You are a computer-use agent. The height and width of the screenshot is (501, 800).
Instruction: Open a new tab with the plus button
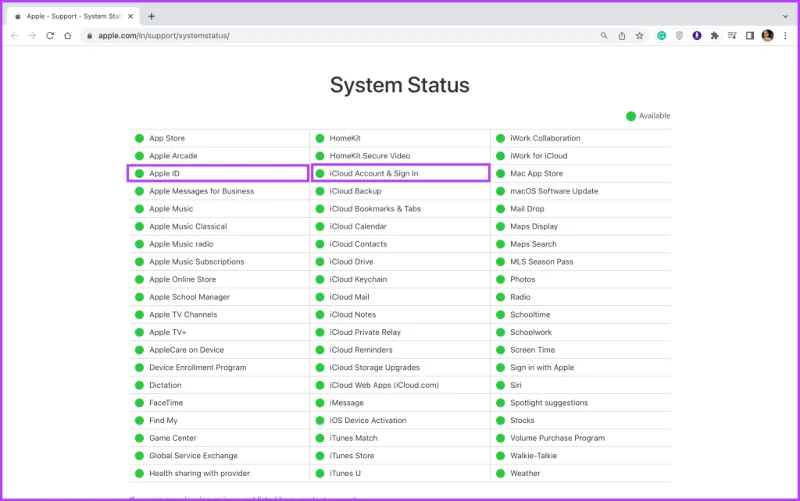coord(152,16)
